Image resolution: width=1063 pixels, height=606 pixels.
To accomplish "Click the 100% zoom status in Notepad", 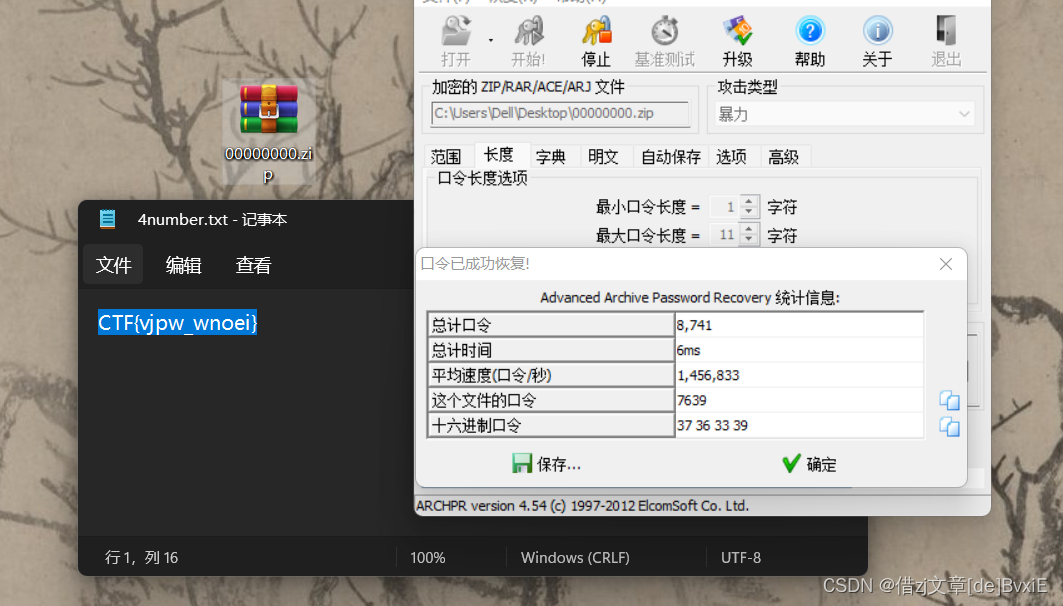I will click(x=427, y=558).
